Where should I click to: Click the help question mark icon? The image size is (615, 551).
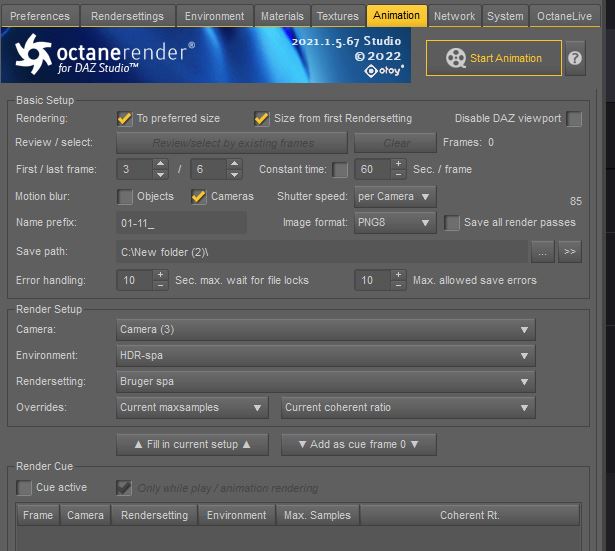(x=575, y=58)
